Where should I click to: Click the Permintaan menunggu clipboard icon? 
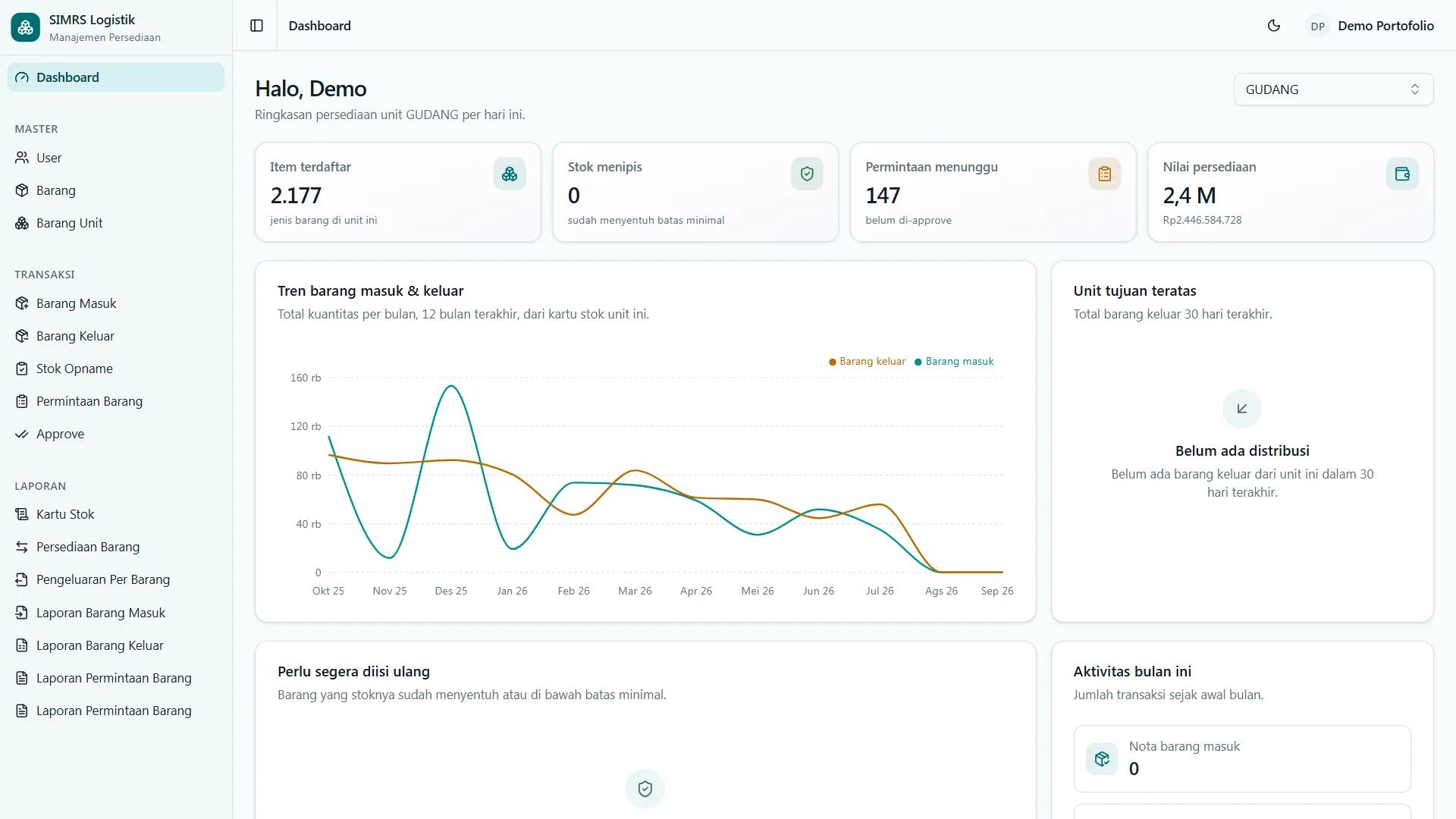point(1105,174)
